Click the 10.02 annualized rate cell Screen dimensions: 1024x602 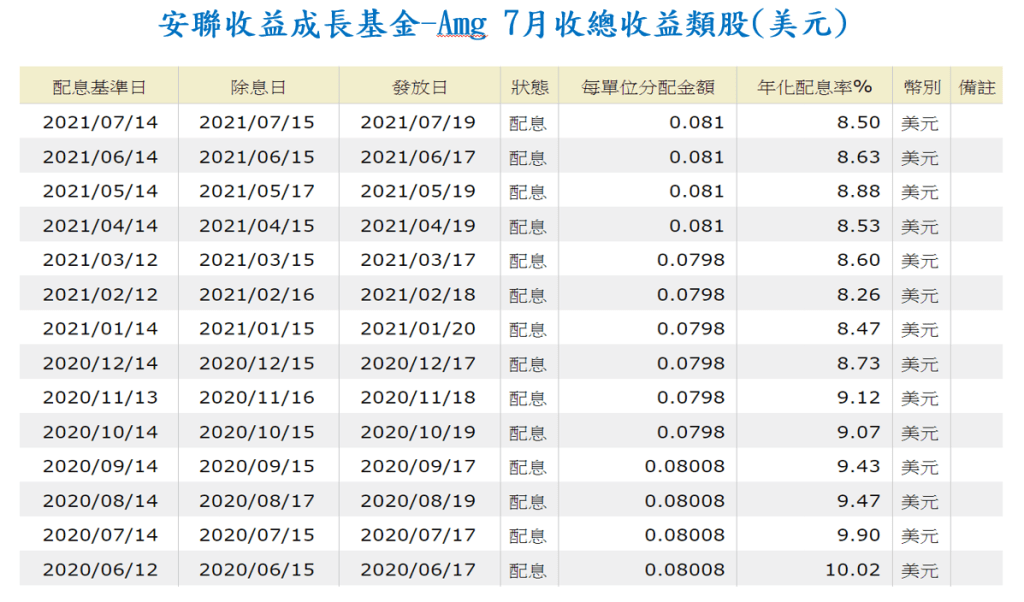click(852, 570)
